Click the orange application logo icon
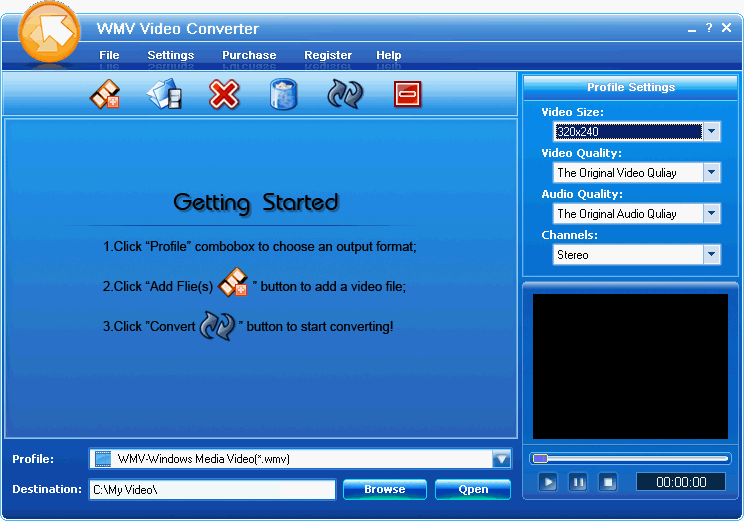The image size is (744, 521). pos(49,32)
